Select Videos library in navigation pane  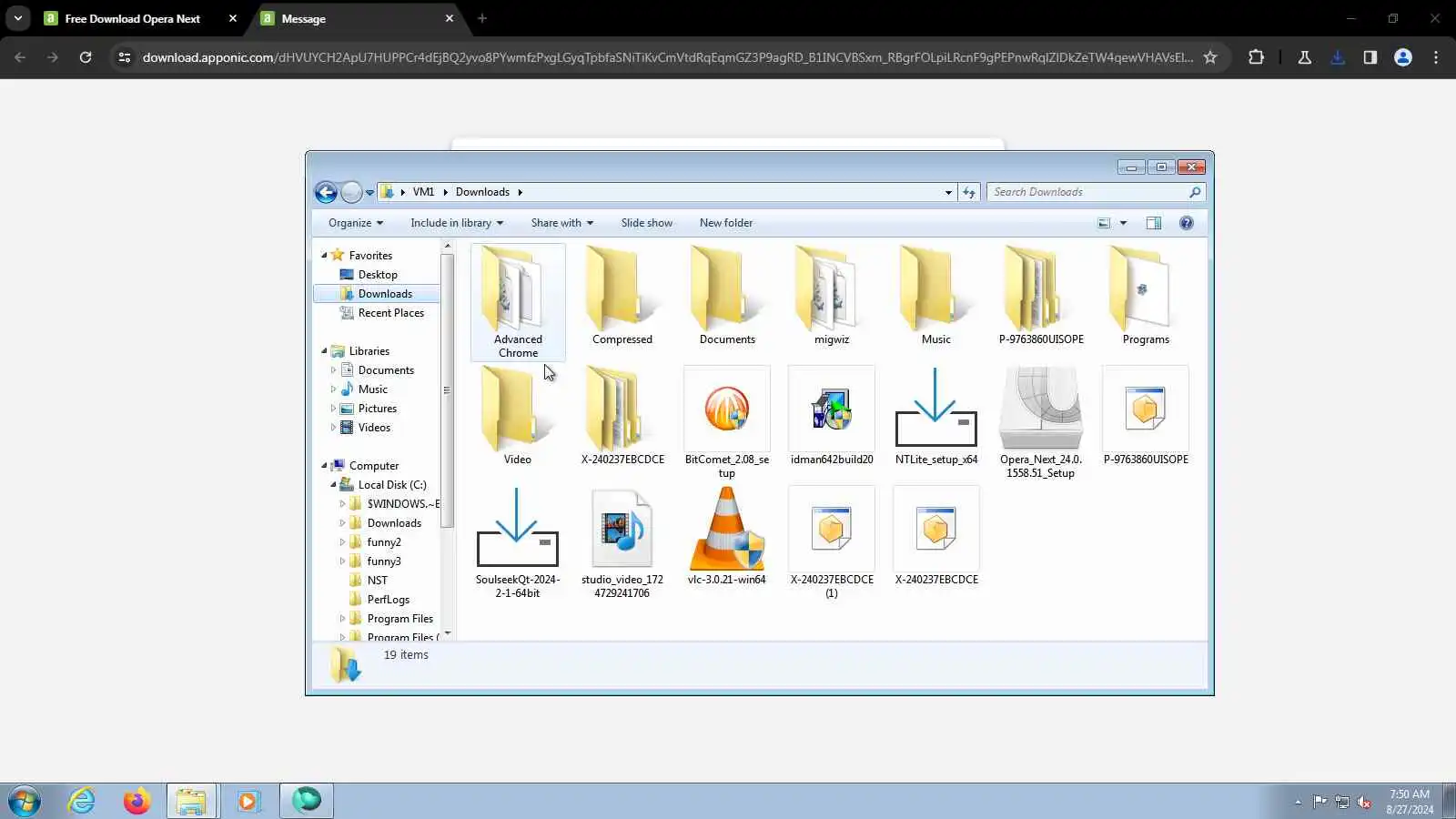374,428
